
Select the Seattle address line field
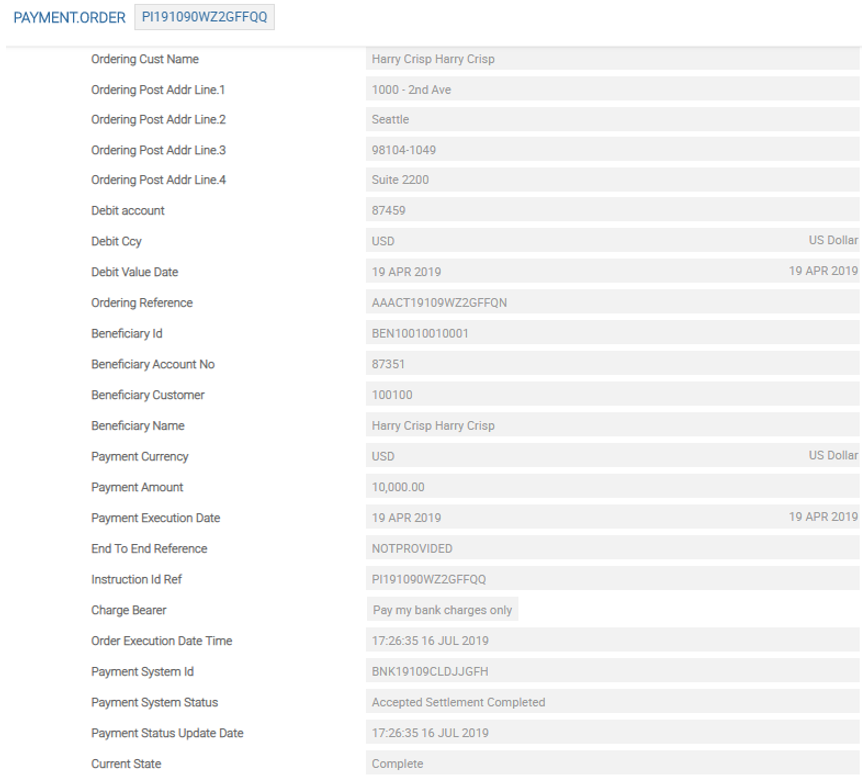(x=612, y=120)
